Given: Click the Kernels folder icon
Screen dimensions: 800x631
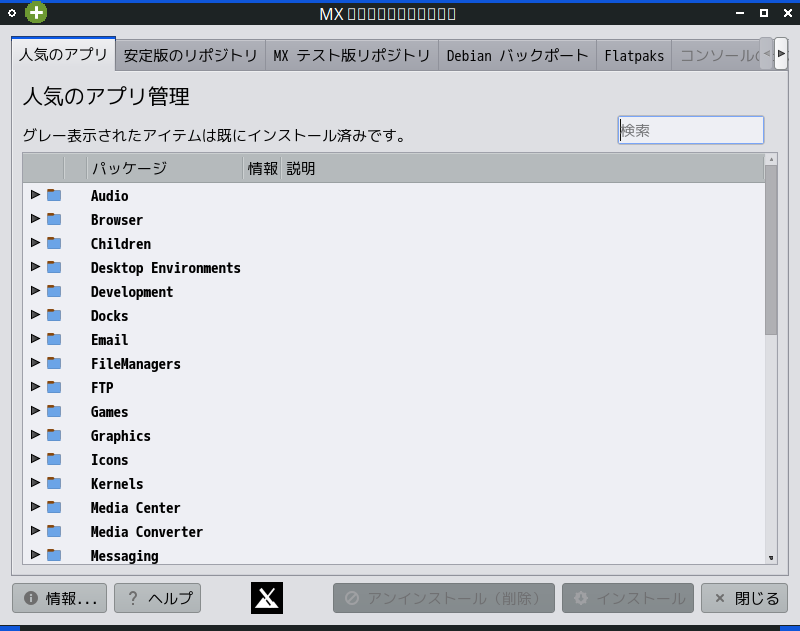Looking at the screenshot, I should tap(54, 483).
